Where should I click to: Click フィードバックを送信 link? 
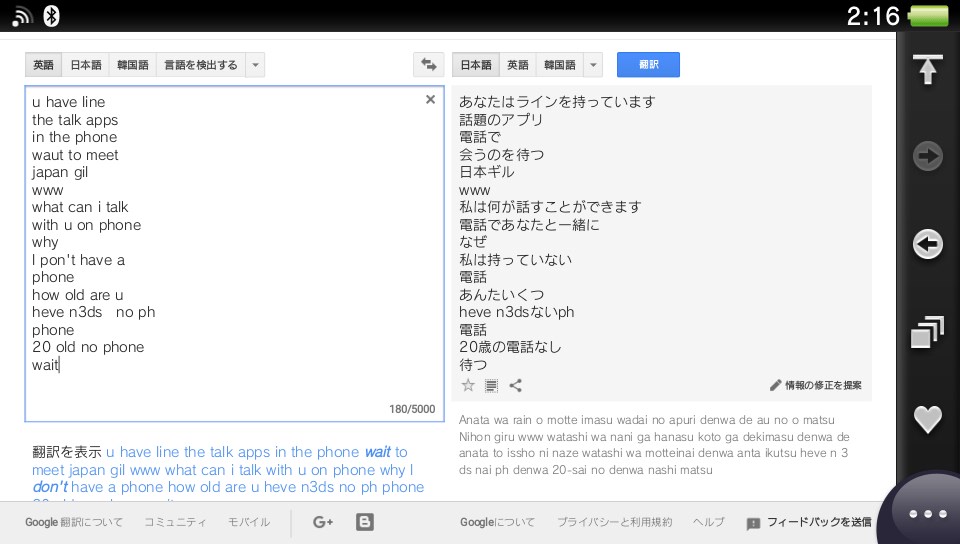point(819,522)
